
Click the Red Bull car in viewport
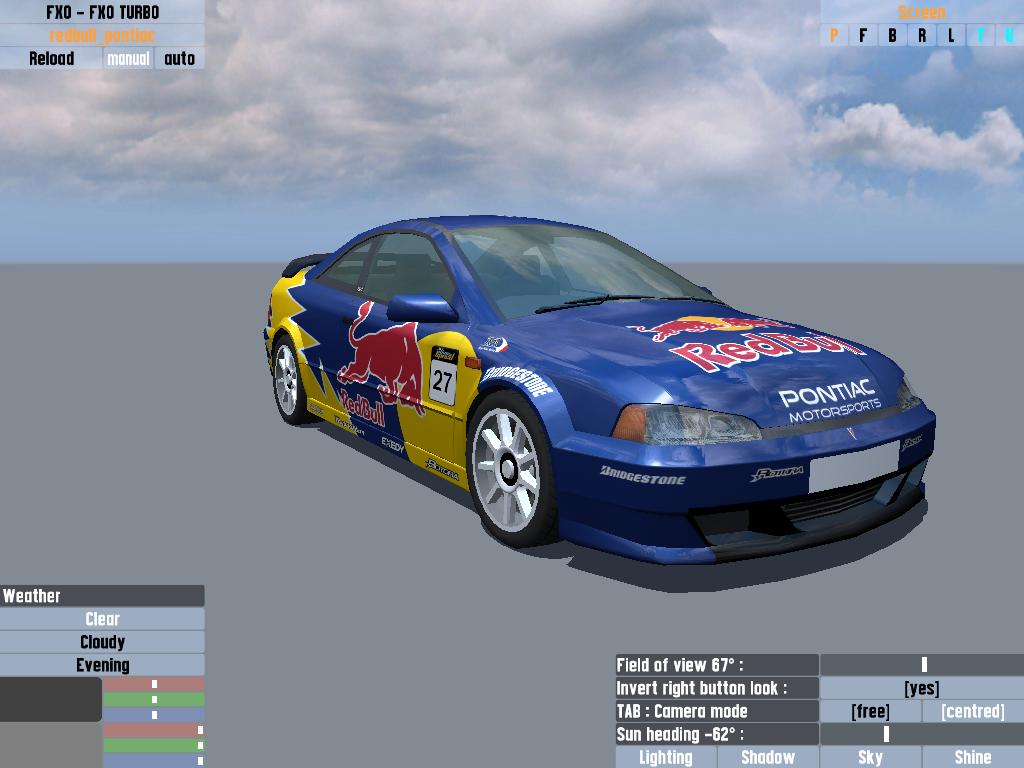(x=600, y=389)
